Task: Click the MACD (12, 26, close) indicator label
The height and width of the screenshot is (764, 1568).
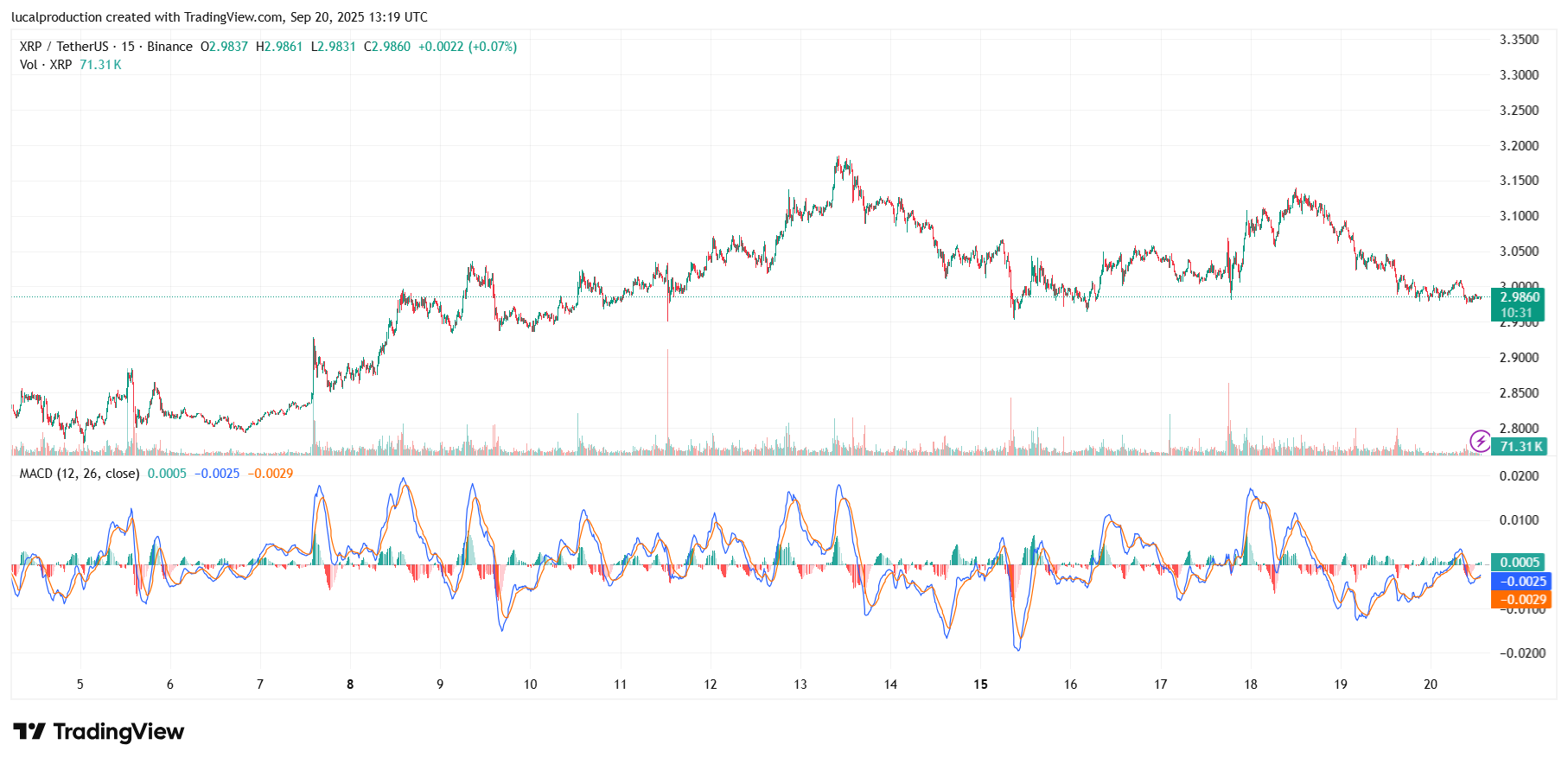Action: tap(80, 474)
